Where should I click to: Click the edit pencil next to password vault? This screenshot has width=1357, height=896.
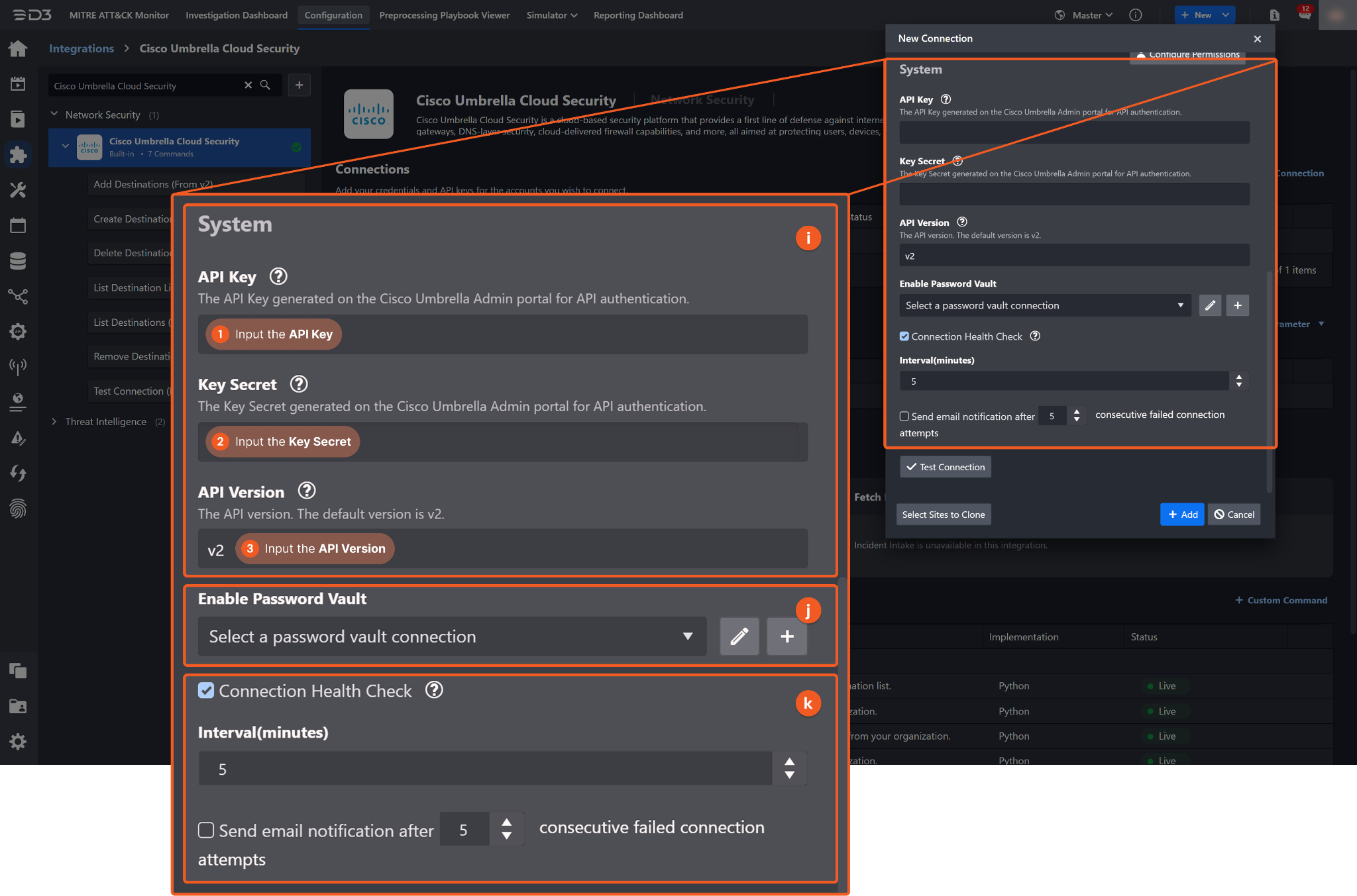point(1210,305)
